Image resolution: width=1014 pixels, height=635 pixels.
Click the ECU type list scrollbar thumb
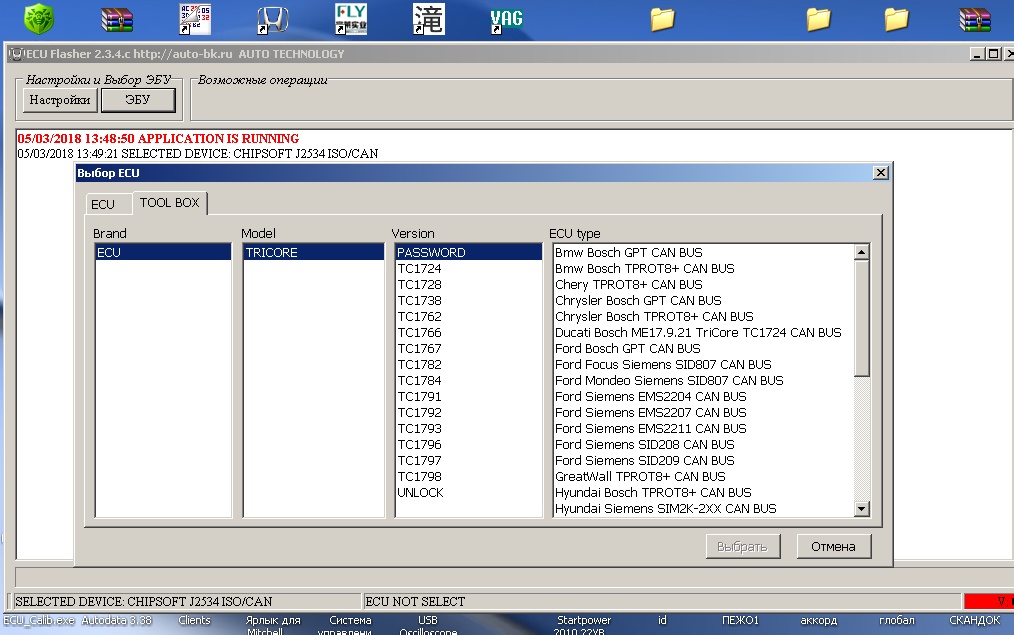[x=861, y=318]
